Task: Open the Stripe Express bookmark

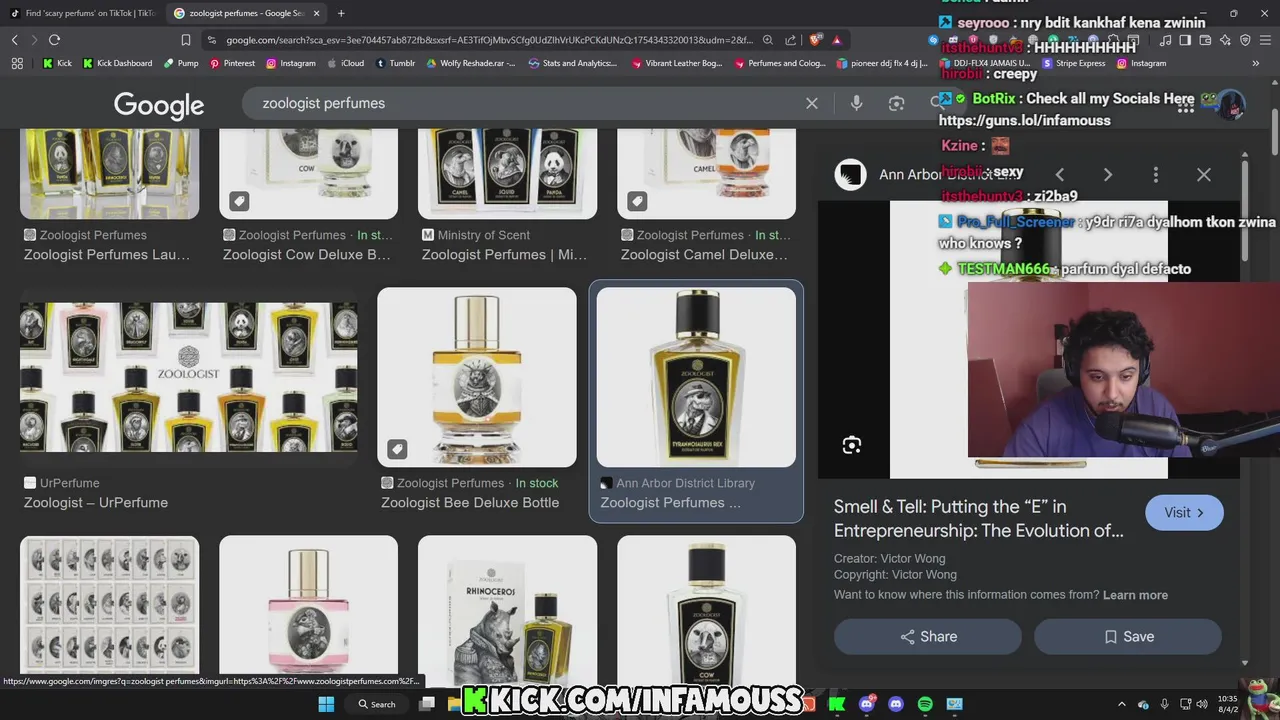Action: point(1074,63)
